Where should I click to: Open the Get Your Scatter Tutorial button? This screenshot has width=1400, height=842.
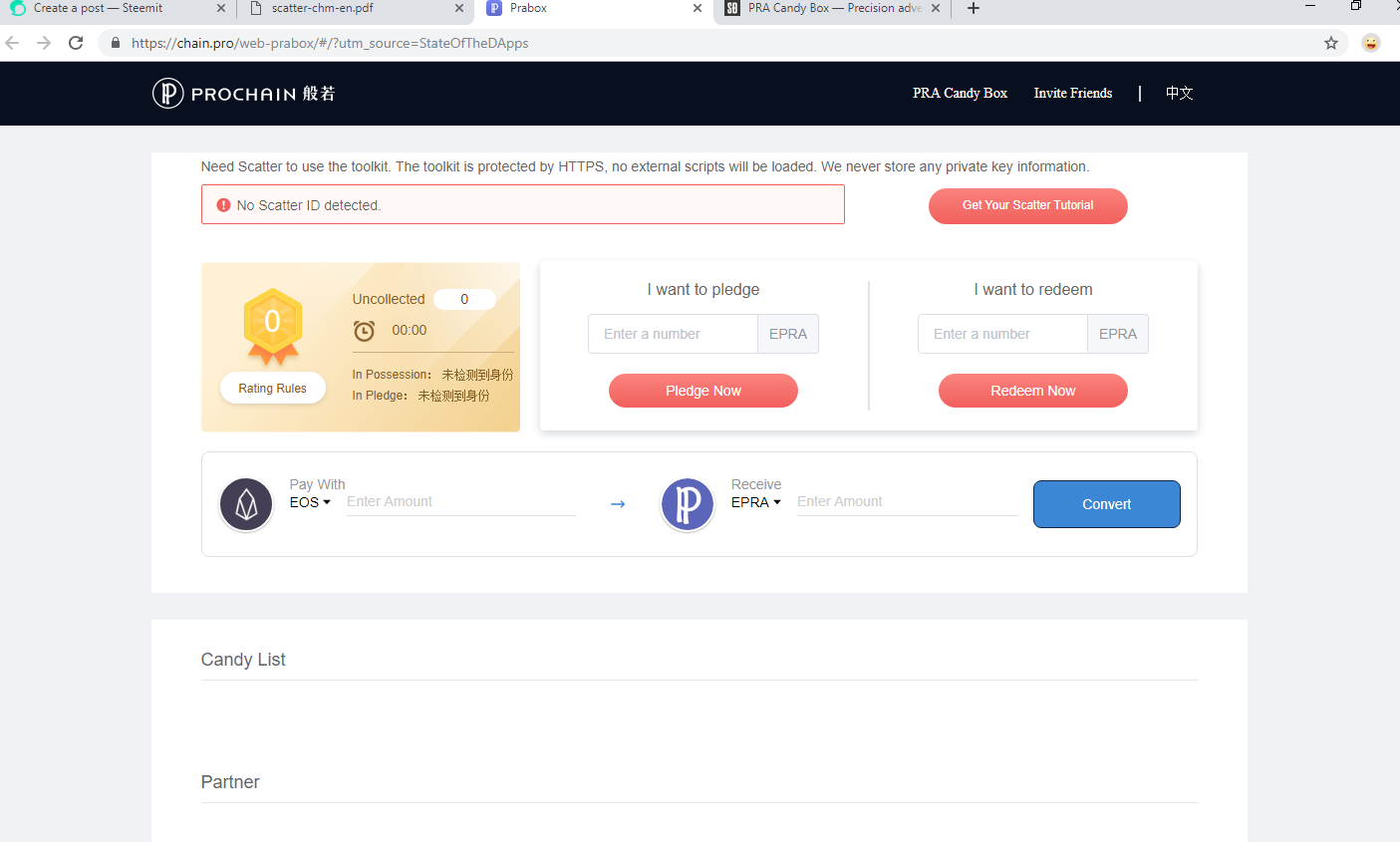tap(1028, 206)
